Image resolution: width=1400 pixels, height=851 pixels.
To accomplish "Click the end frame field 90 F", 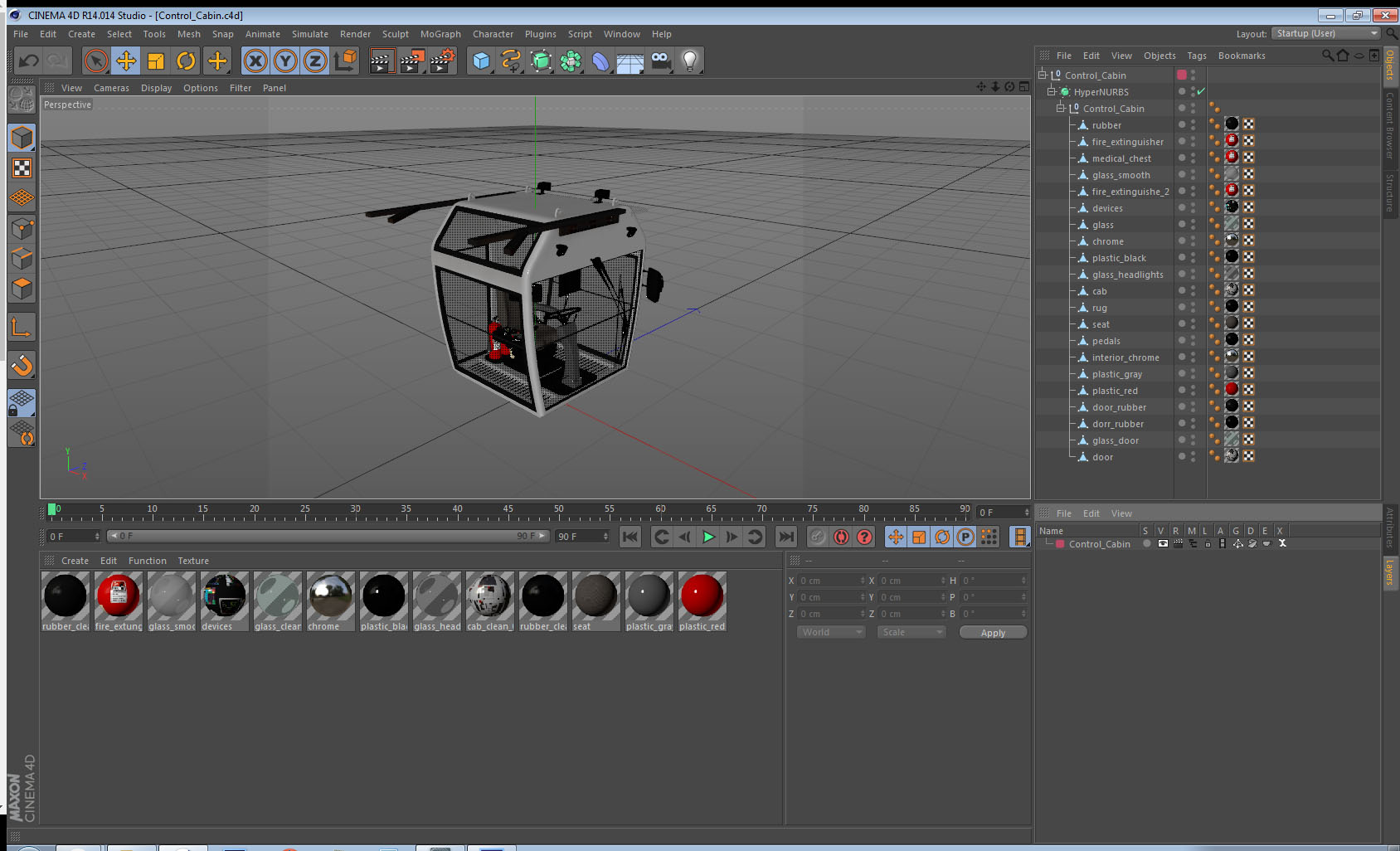I will pos(582,537).
